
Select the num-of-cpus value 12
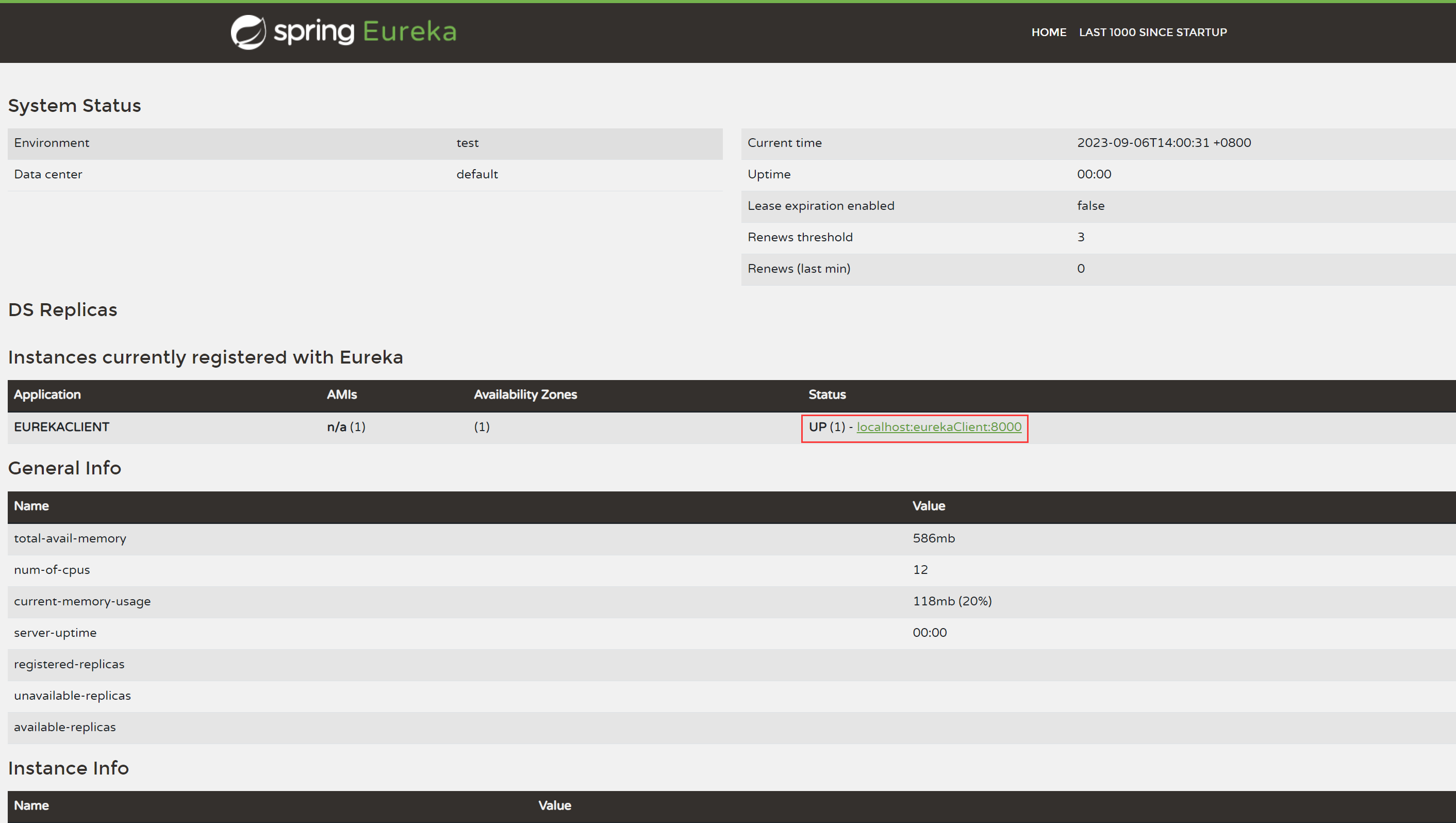pyautogui.click(x=920, y=570)
